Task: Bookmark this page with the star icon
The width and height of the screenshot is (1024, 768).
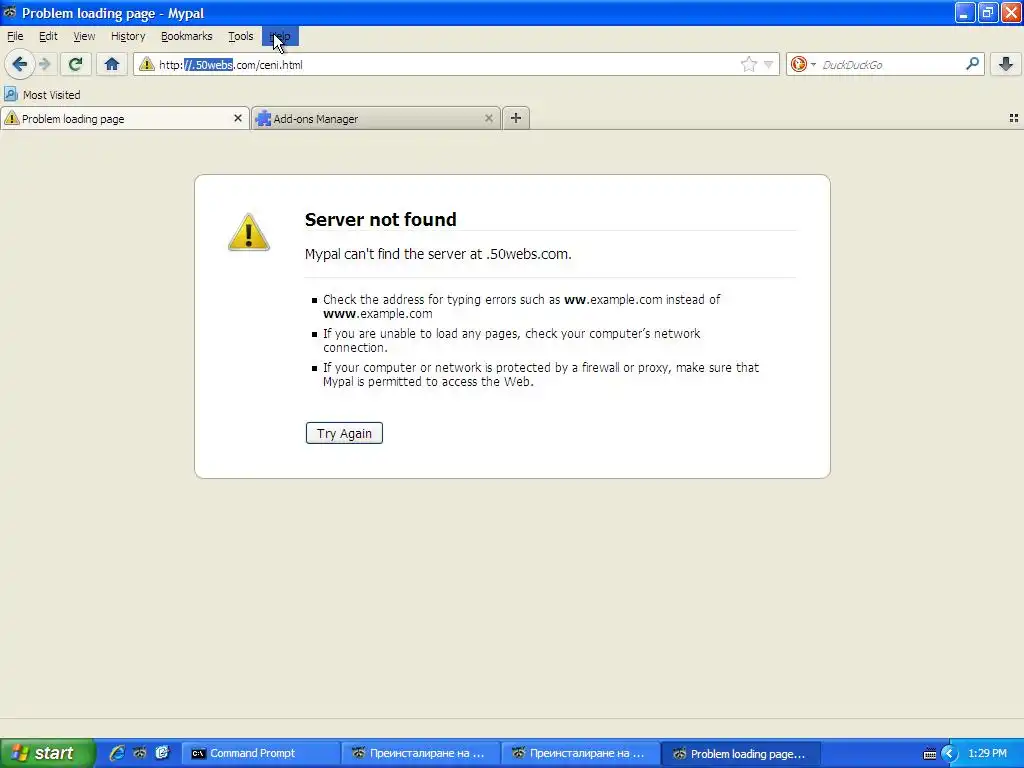Action: tap(748, 64)
